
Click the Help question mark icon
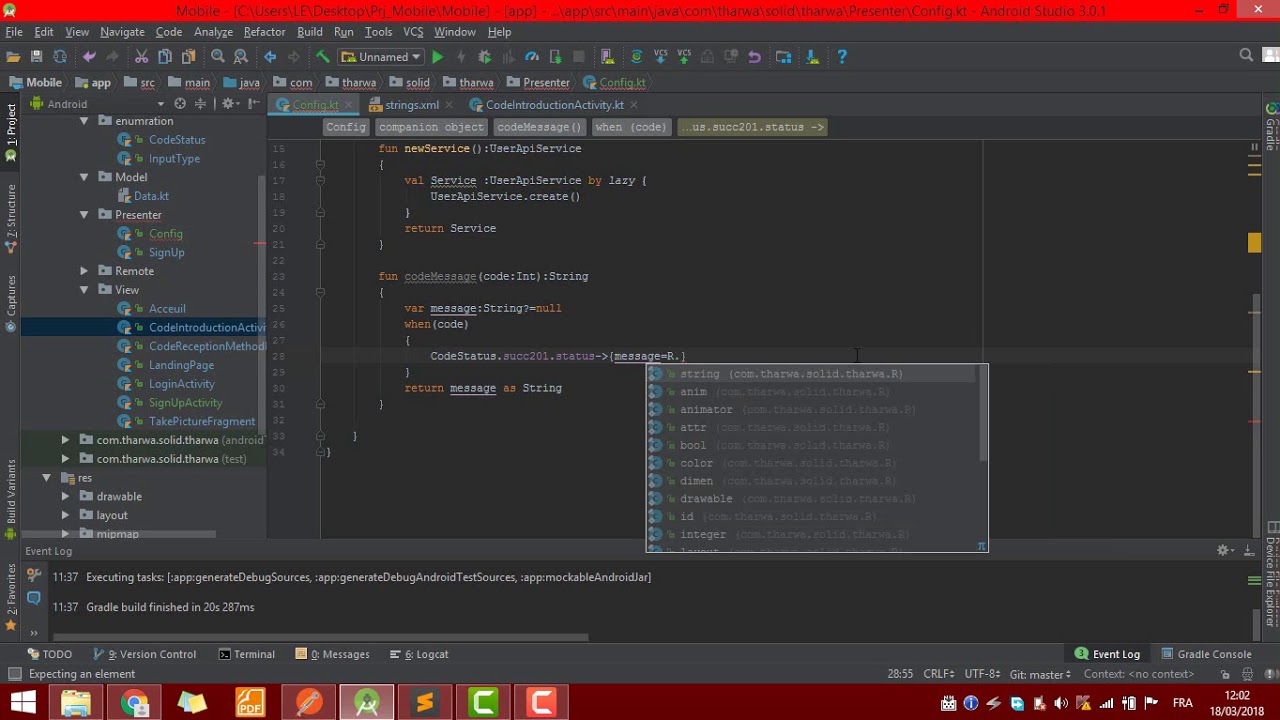[842, 57]
